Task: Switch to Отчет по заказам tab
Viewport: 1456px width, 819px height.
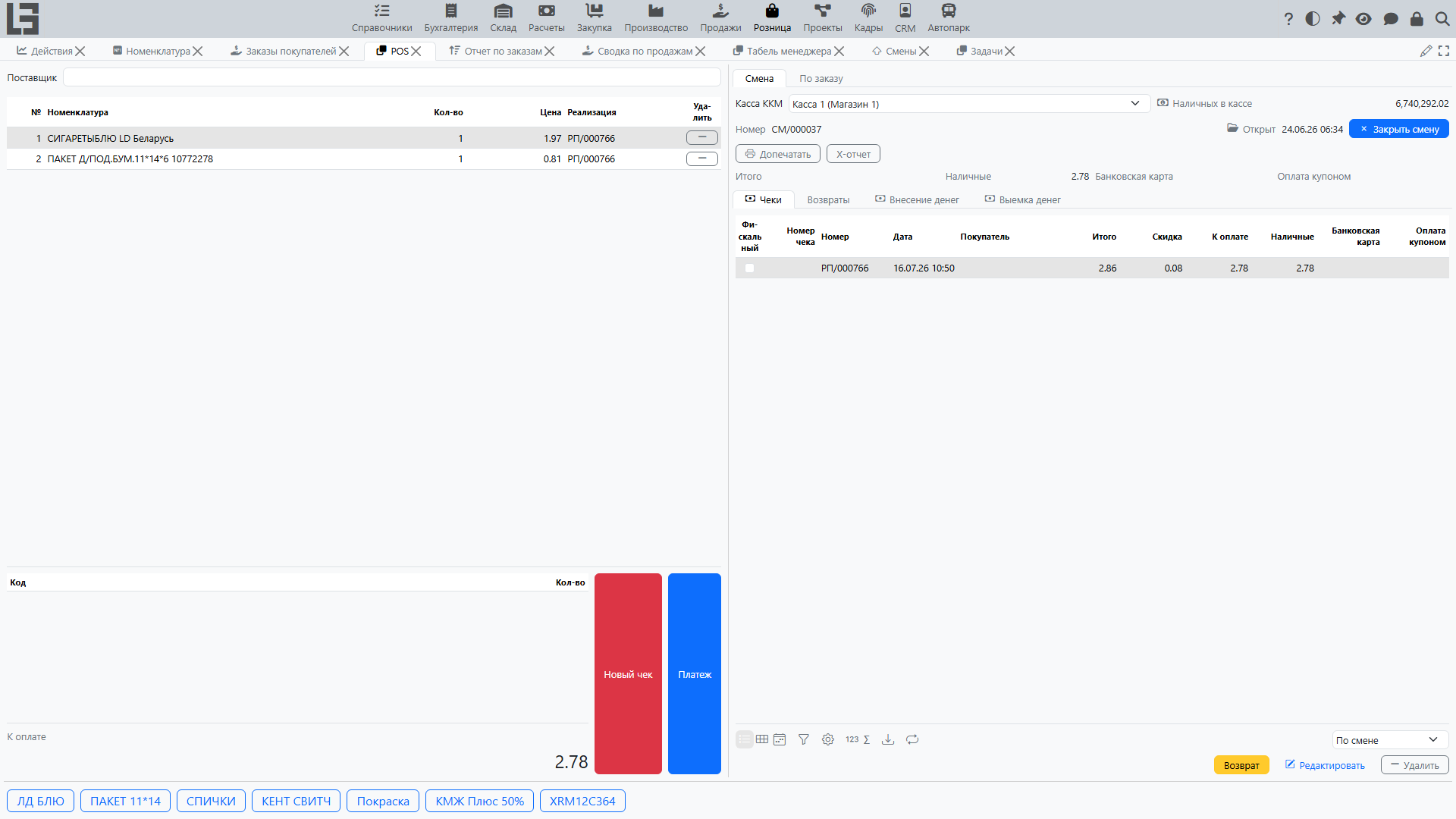Action: coord(503,51)
